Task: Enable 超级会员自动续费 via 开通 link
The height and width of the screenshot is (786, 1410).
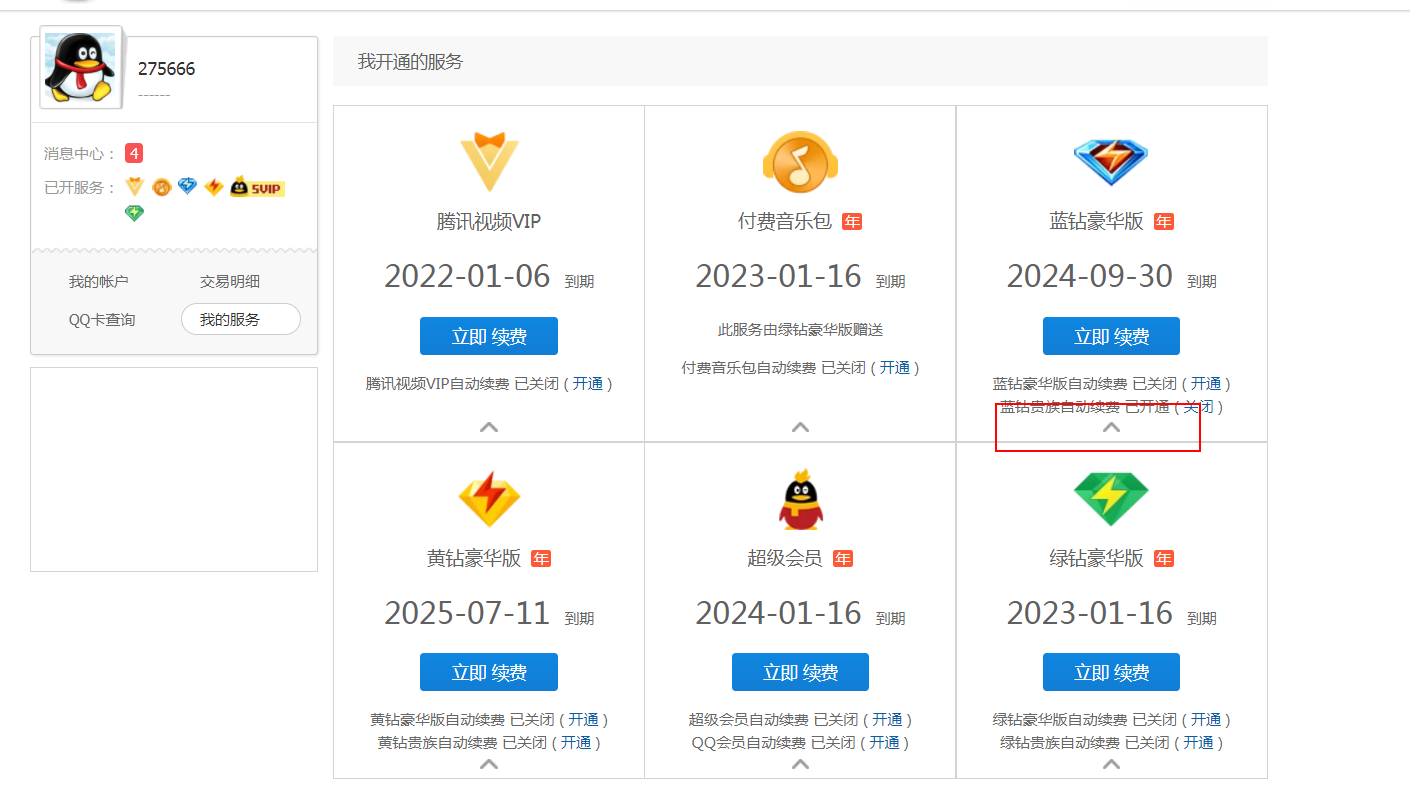Action: pyautogui.click(x=888, y=719)
